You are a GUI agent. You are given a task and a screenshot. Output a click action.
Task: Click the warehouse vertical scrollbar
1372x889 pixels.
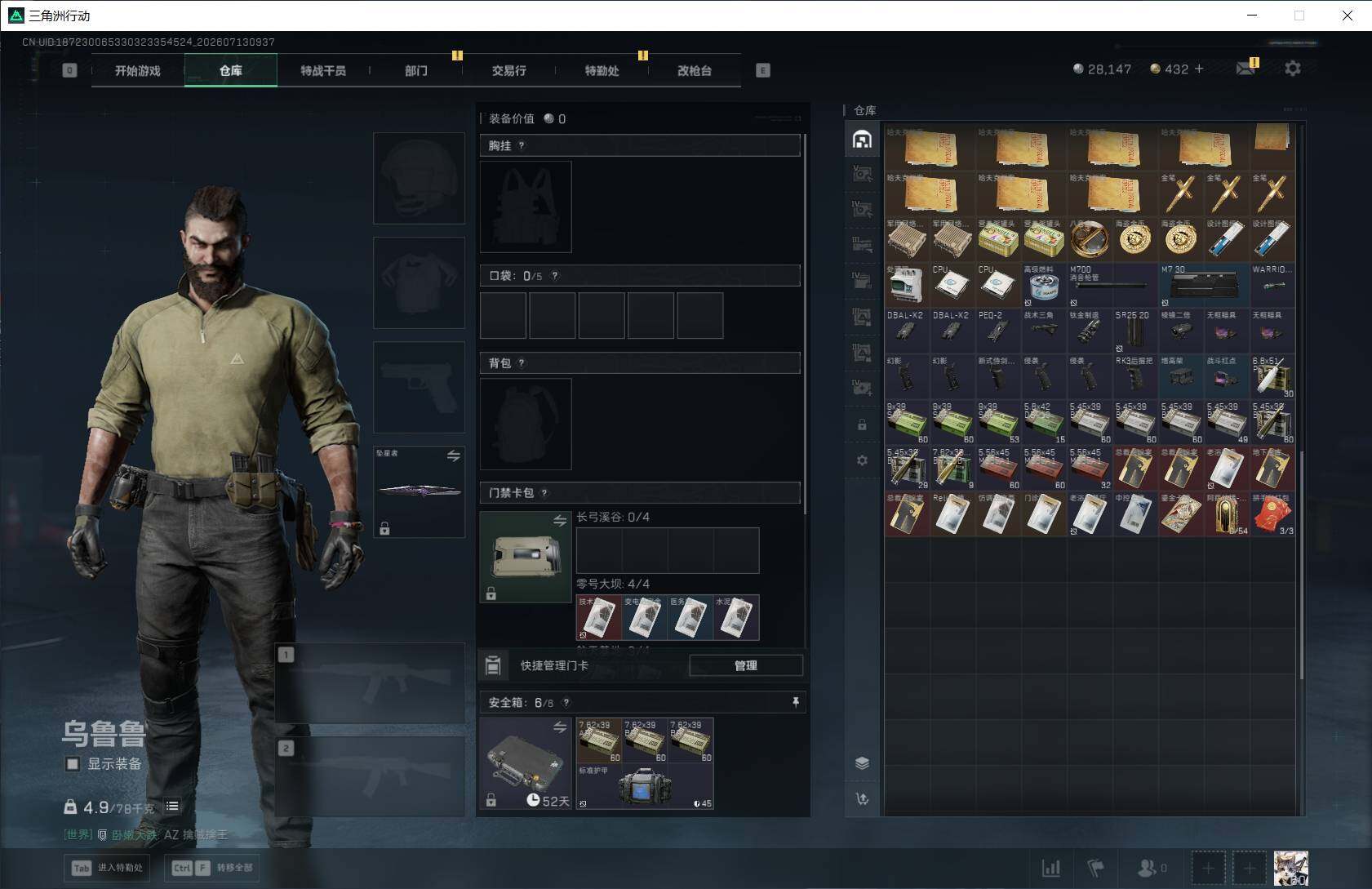click(1301, 563)
